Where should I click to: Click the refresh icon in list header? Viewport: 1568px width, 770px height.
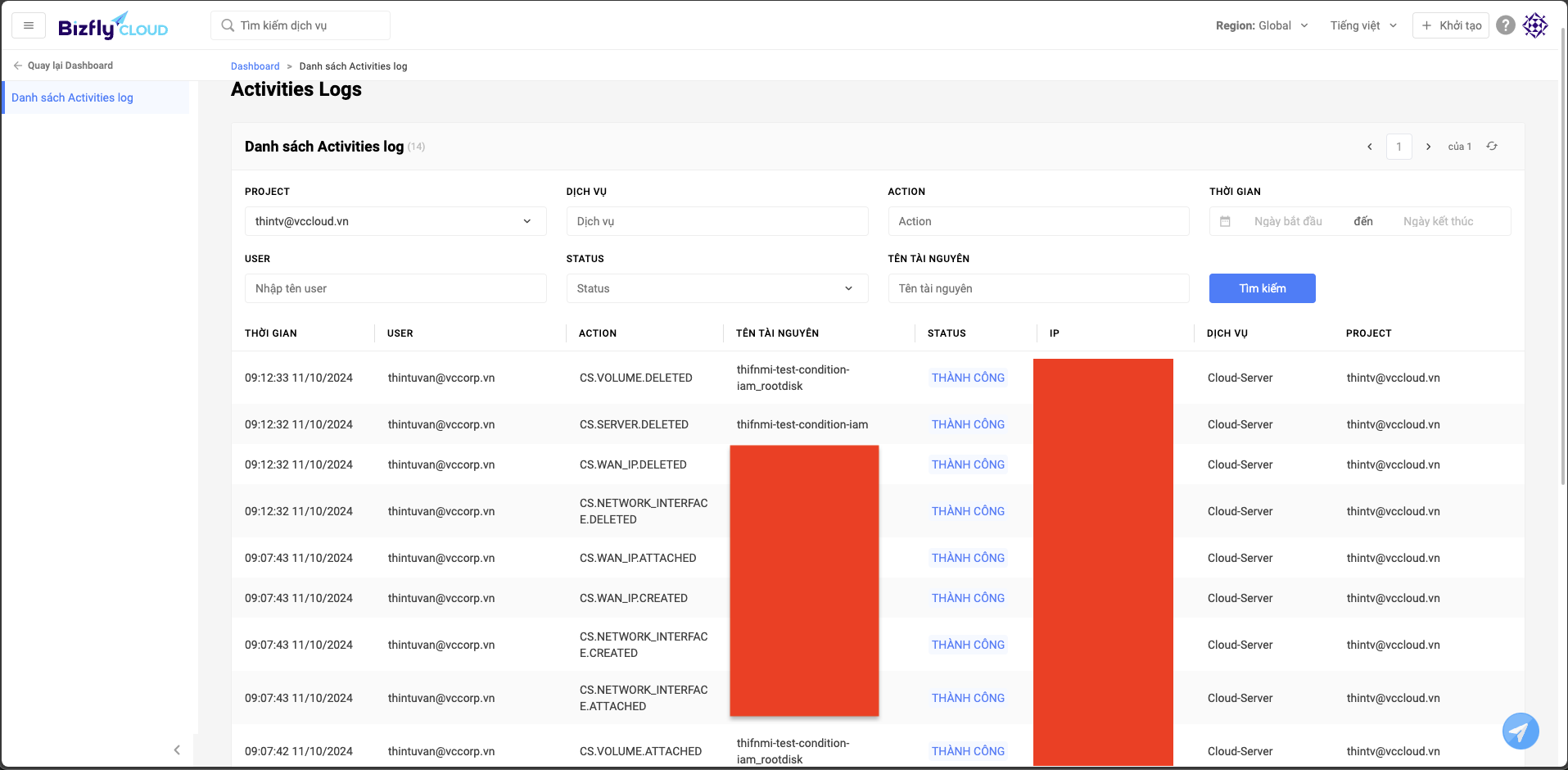coord(1492,147)
